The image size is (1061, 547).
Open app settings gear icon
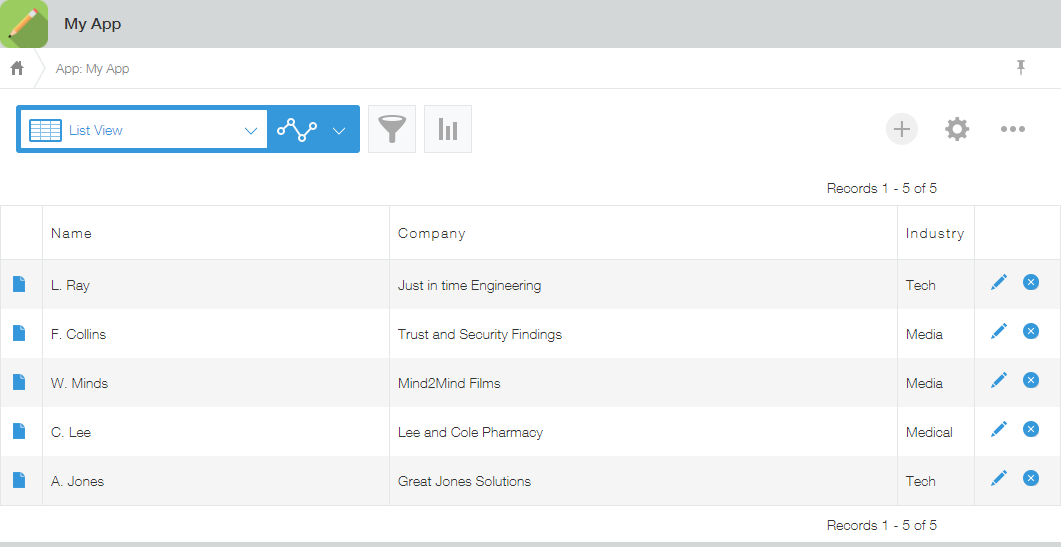click(x=957, y=129)
